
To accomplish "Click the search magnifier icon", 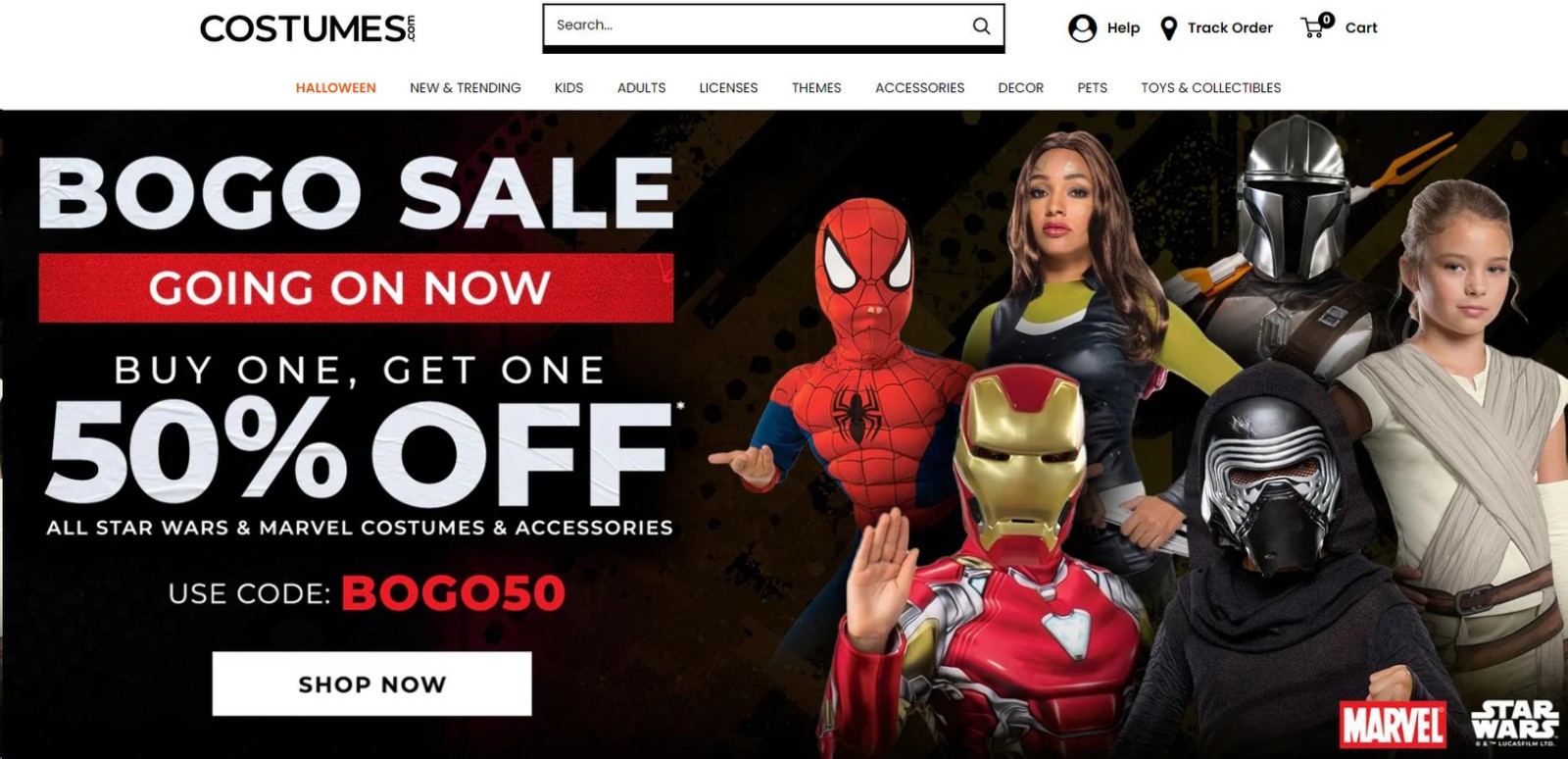I will (981, 26).
